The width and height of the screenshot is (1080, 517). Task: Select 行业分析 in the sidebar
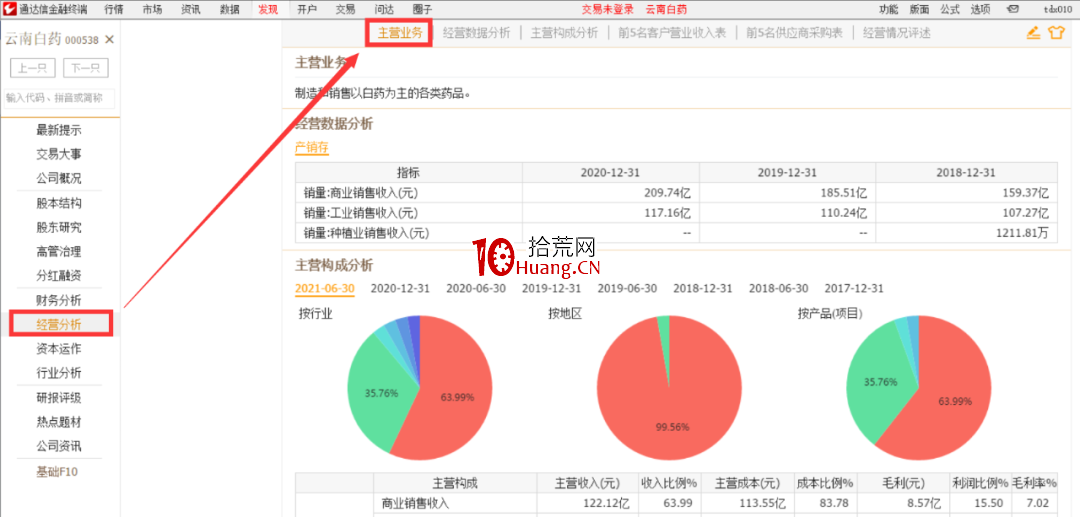pyautogui.click(x=59, y=373)
